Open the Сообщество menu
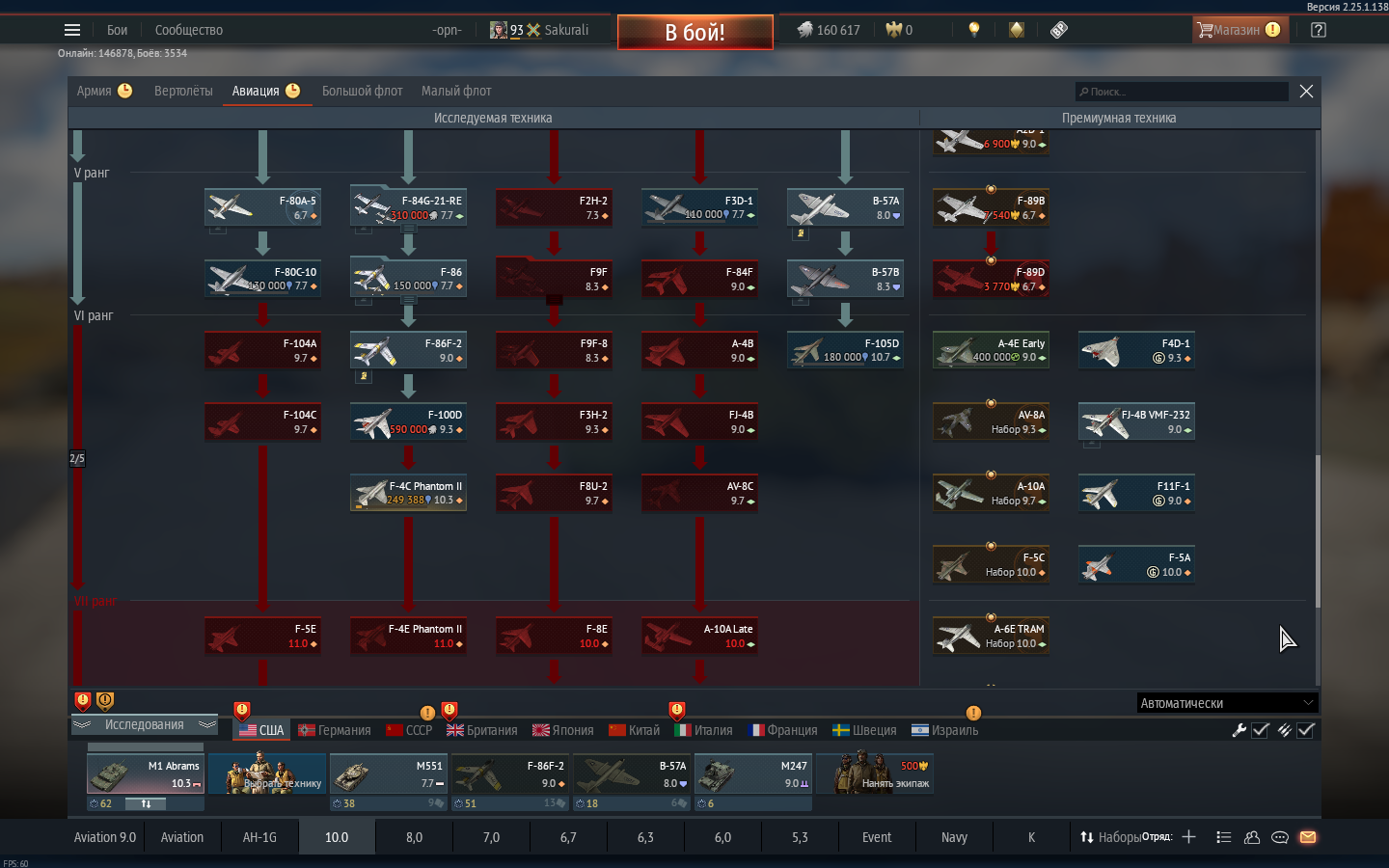 (x=189, y=30)
